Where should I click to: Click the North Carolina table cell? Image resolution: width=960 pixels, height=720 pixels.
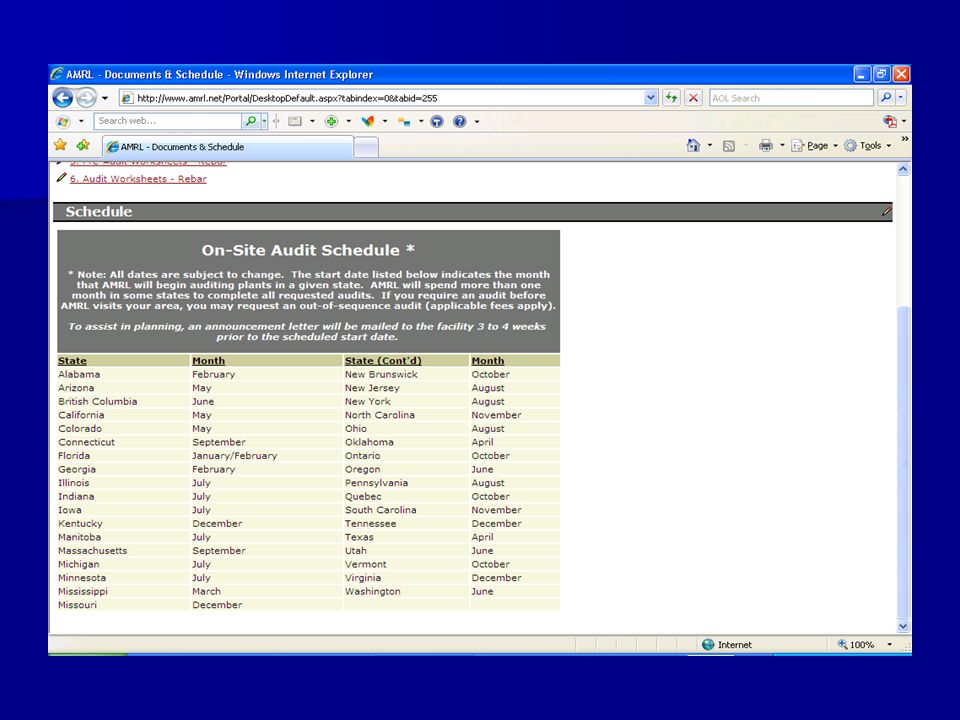tap(406, 415)
